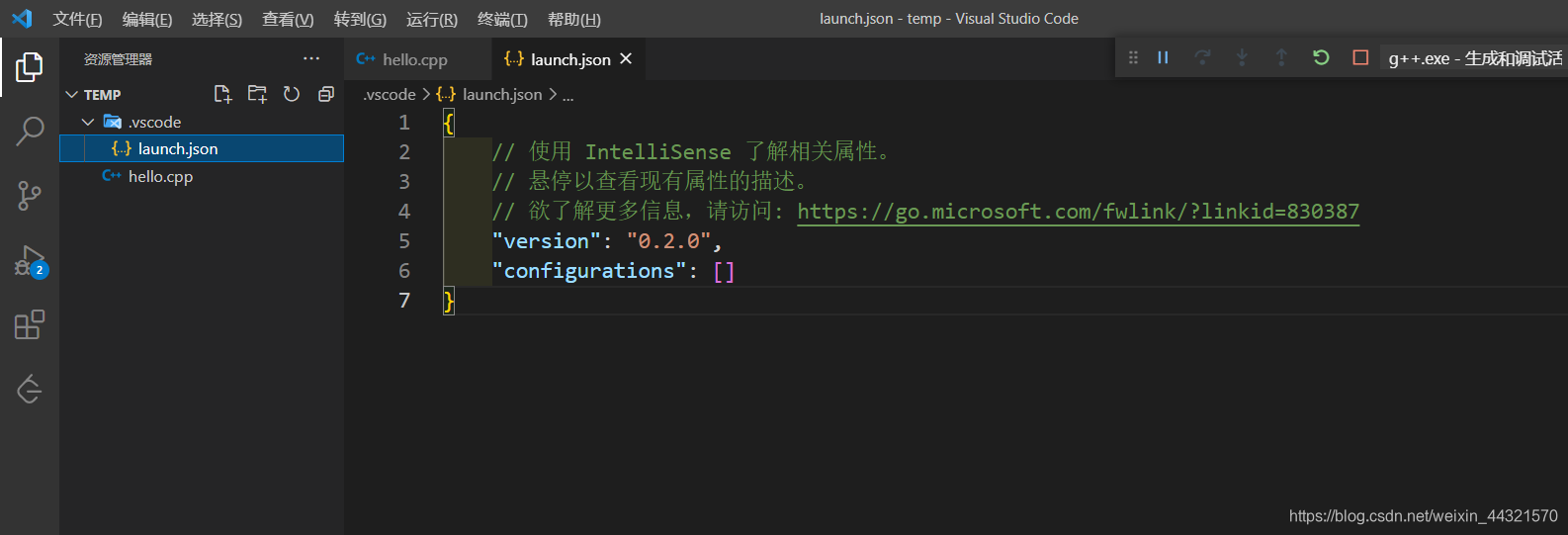Click debug Step Out button
This screenshot has height=535, width=1568.
tap(1281, 58)
